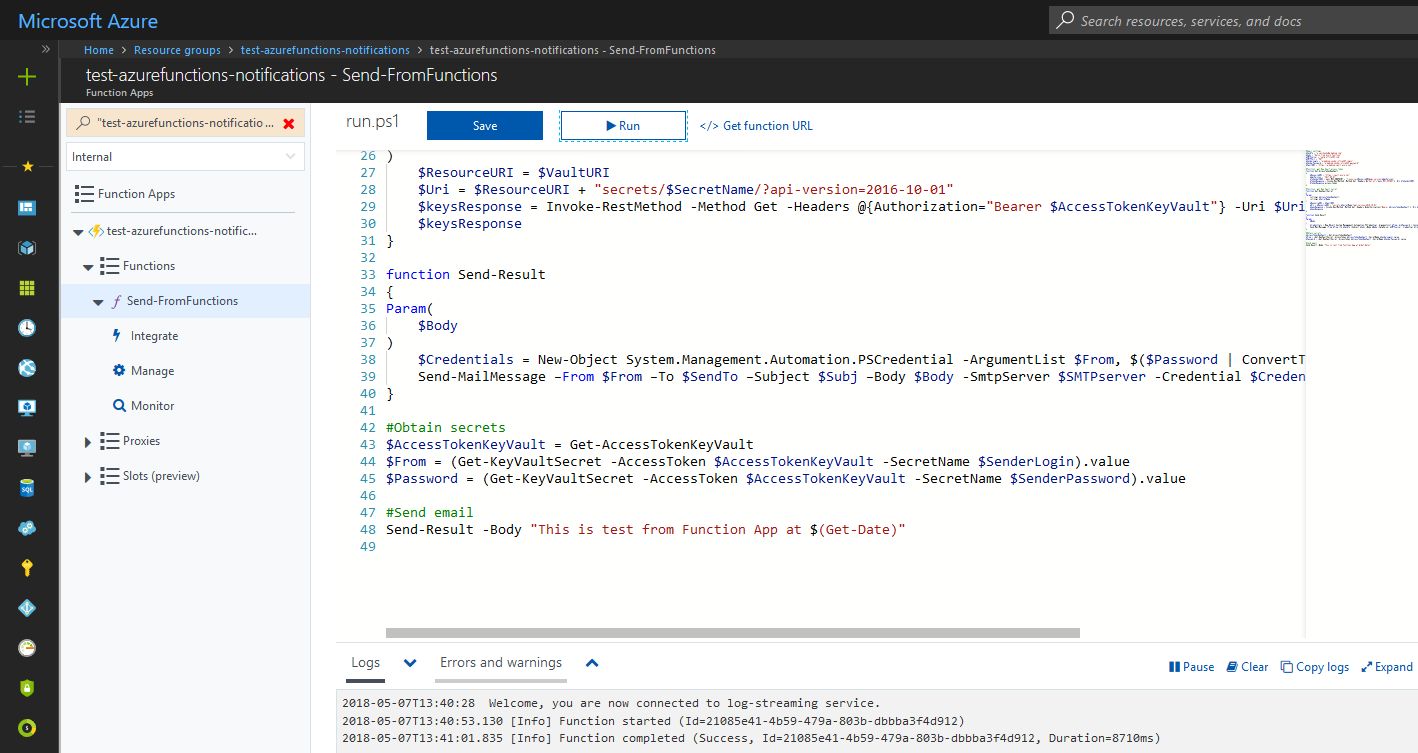This screenshot has width=1418, height=753.
Task: Open the Internal subscription dropdown
Action: pos(185,157)
